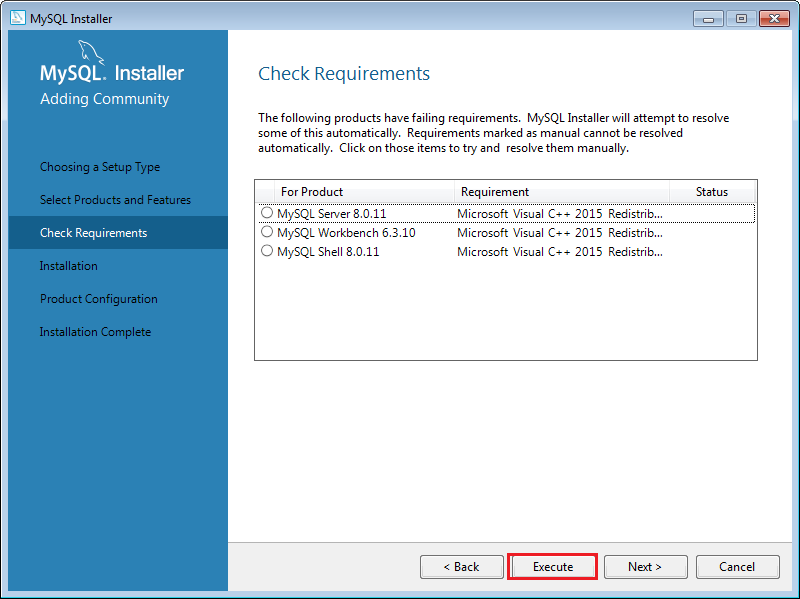The height and width of the screenshot is (599, 800).
Task: Open Select Products and Features step
Action: point(115,200)
